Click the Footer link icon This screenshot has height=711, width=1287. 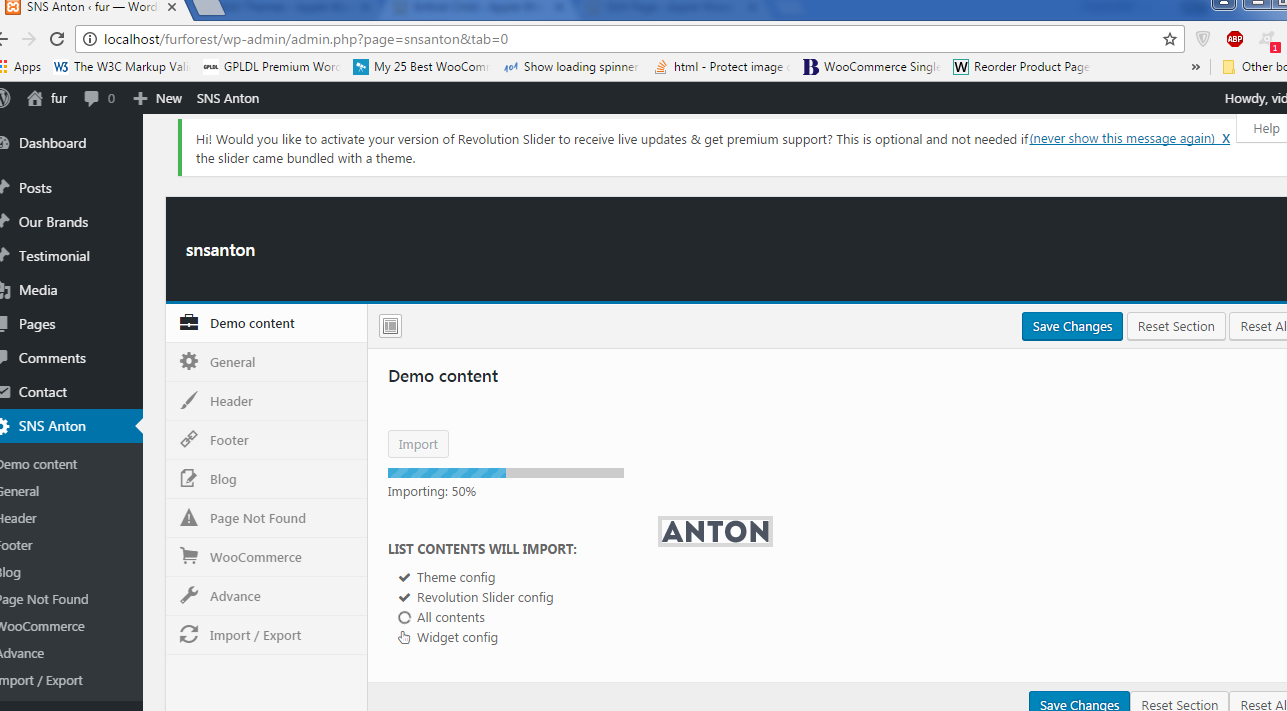[189, 440]
